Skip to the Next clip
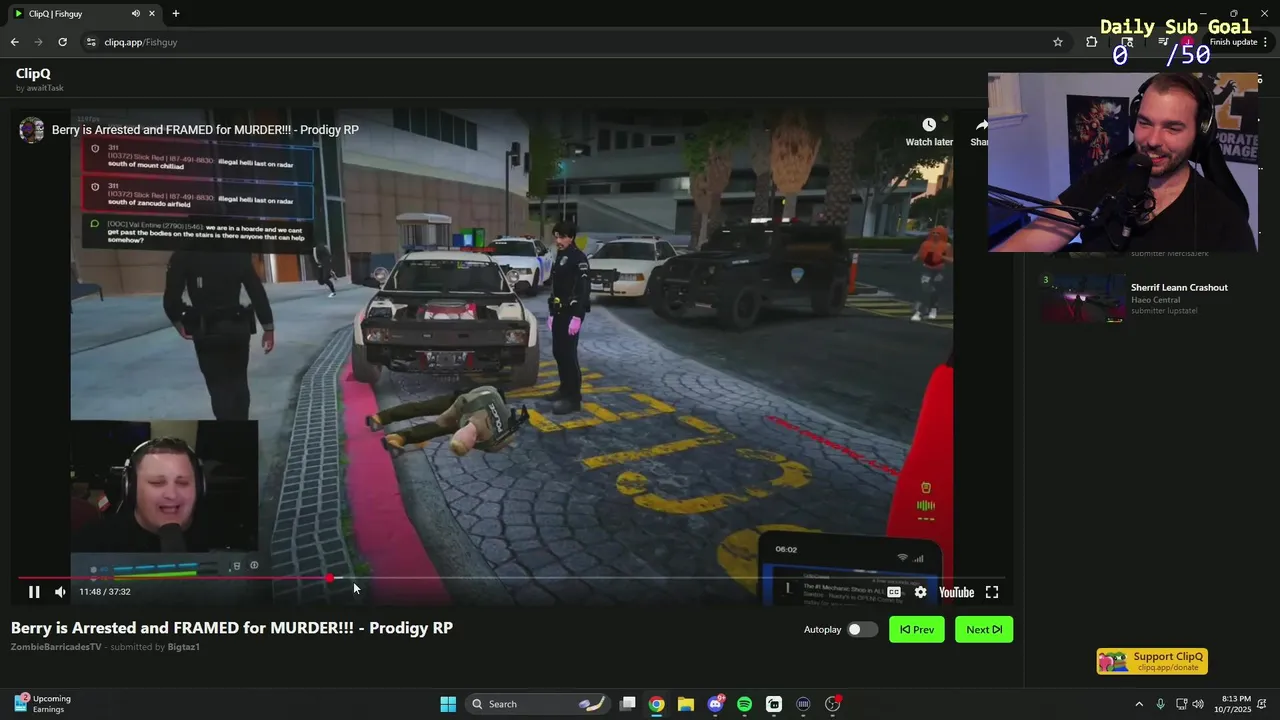 984,629
